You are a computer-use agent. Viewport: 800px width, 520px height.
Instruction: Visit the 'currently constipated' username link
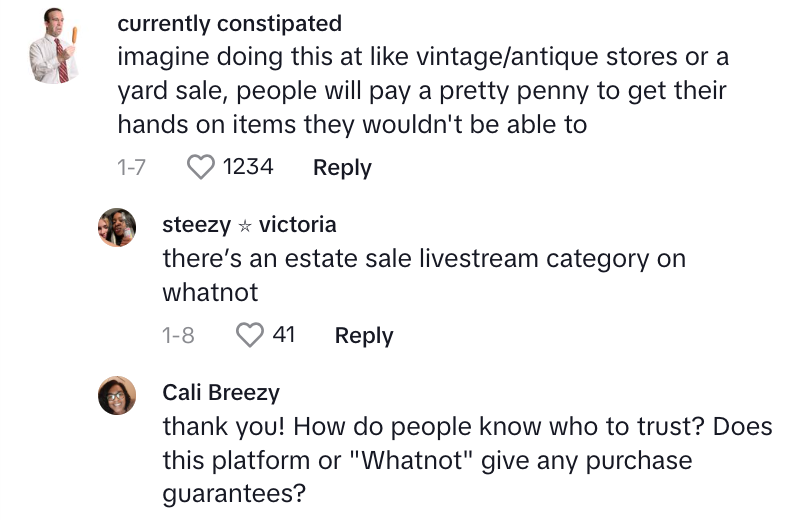pyautogui.click(x=230, y=23)
